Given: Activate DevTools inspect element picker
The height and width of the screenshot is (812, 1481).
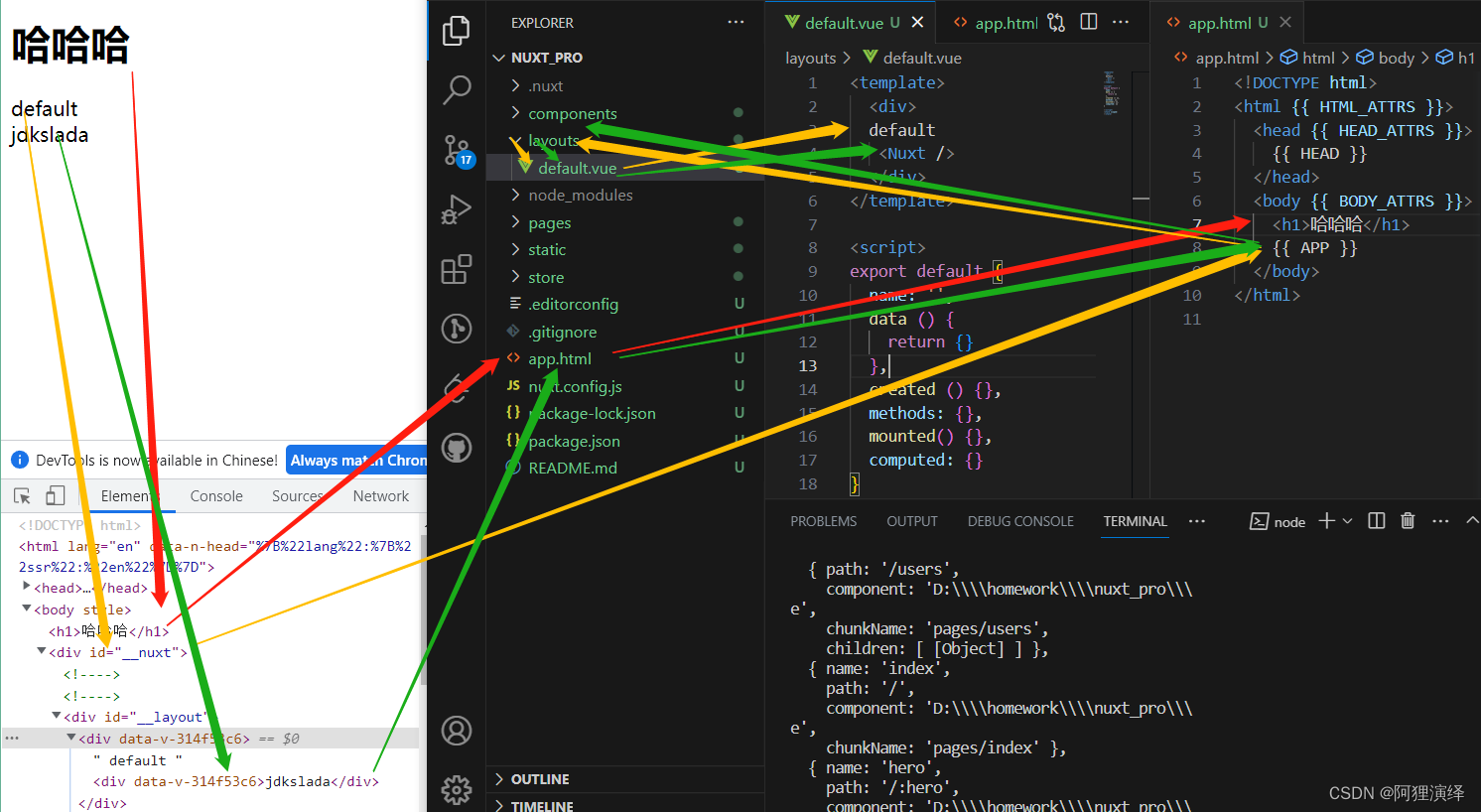Looking at the screenshot, I should click(22, 495).
